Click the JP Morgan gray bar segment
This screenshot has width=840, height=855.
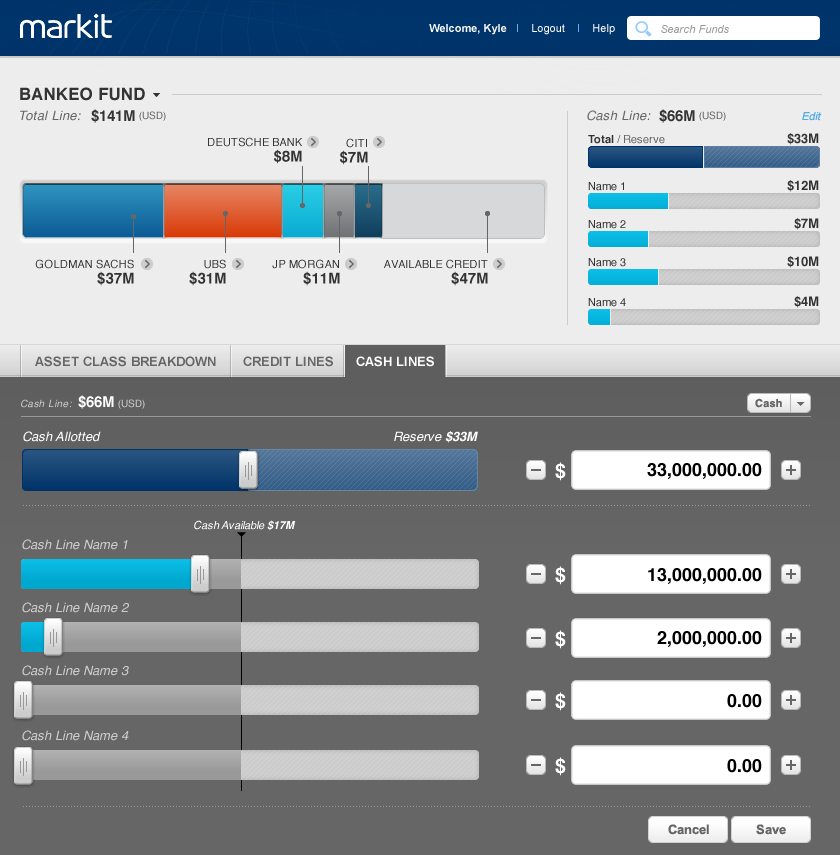tap(339, 210)
